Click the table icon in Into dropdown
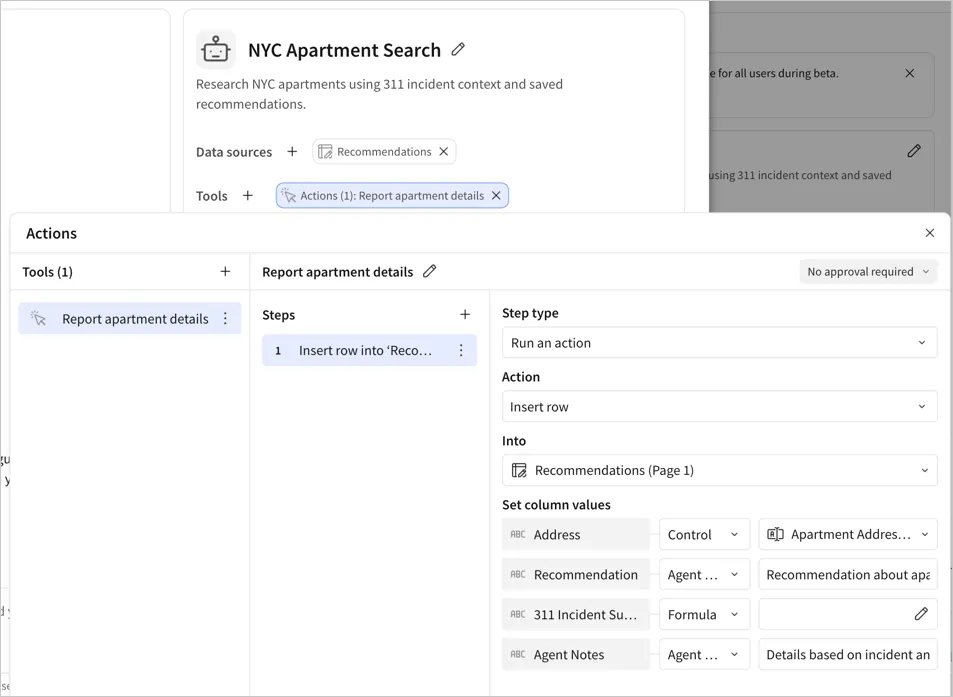 (519, 470)
